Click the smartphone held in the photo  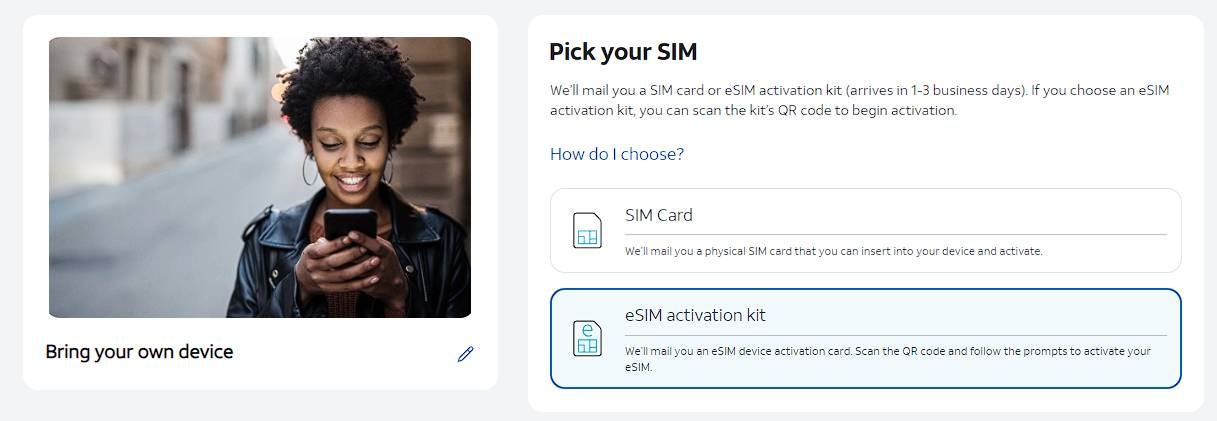pos(350,225)
